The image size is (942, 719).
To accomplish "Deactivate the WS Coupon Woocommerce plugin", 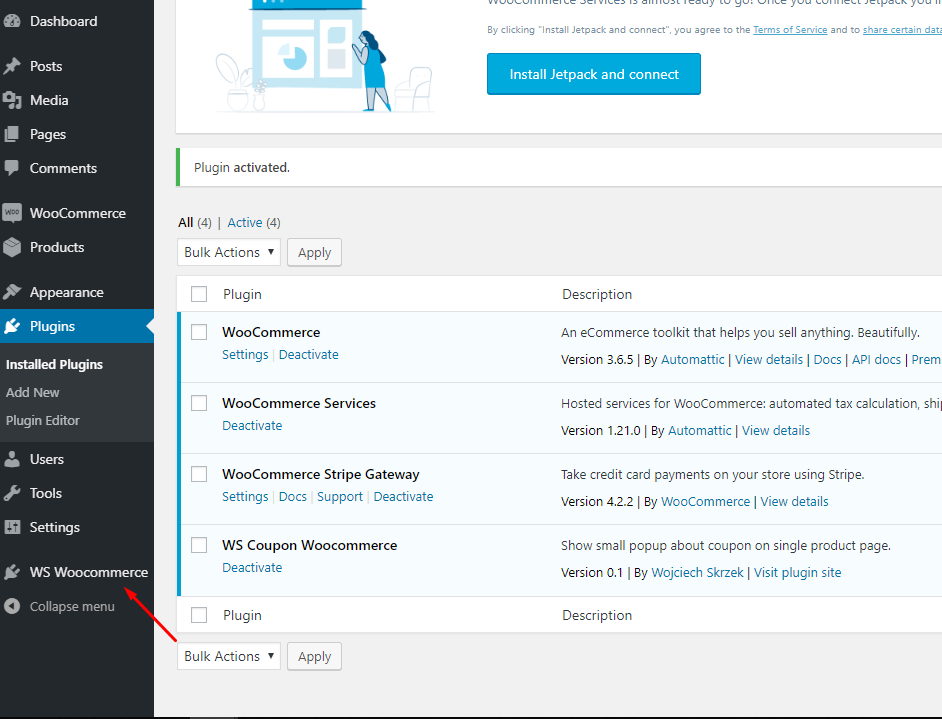I will pyautogui.click(x=252, y=567).
